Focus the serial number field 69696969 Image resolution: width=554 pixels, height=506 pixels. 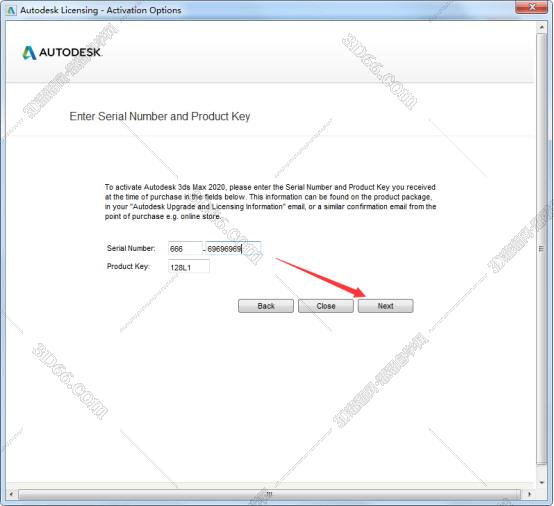tap(233, 249)
